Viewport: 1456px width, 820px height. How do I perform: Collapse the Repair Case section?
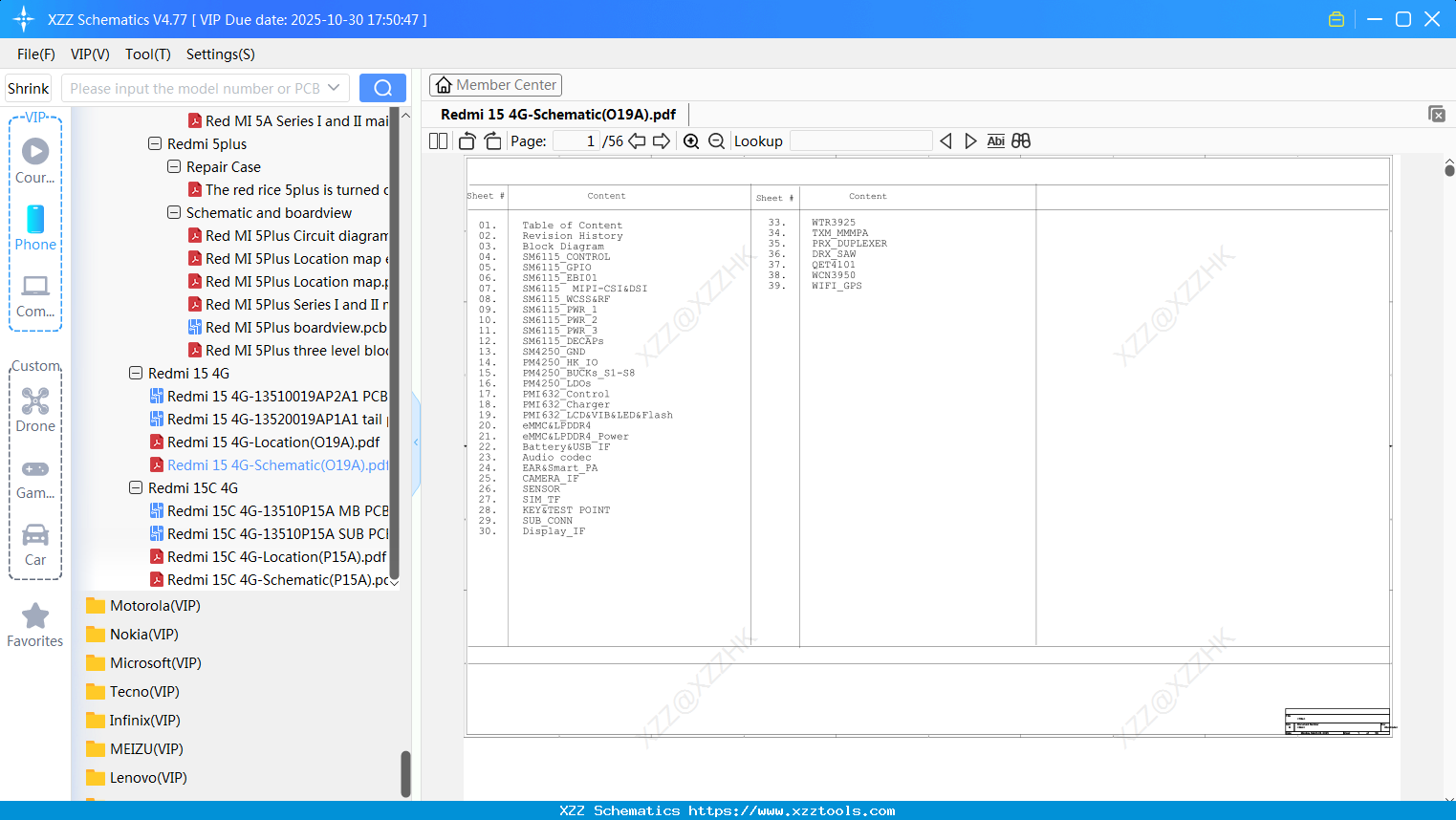click(x=173, y=166)
